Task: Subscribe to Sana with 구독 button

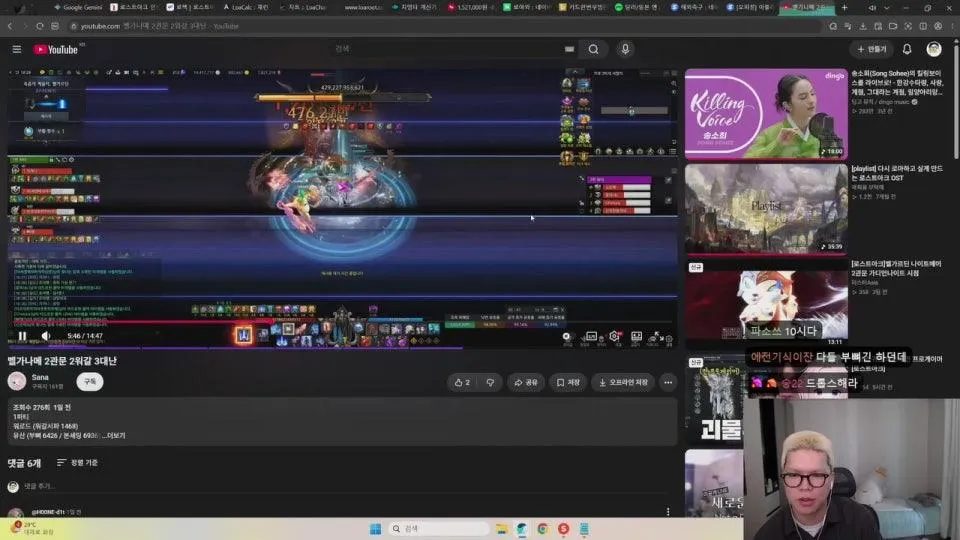Action: tap(90, 381)
